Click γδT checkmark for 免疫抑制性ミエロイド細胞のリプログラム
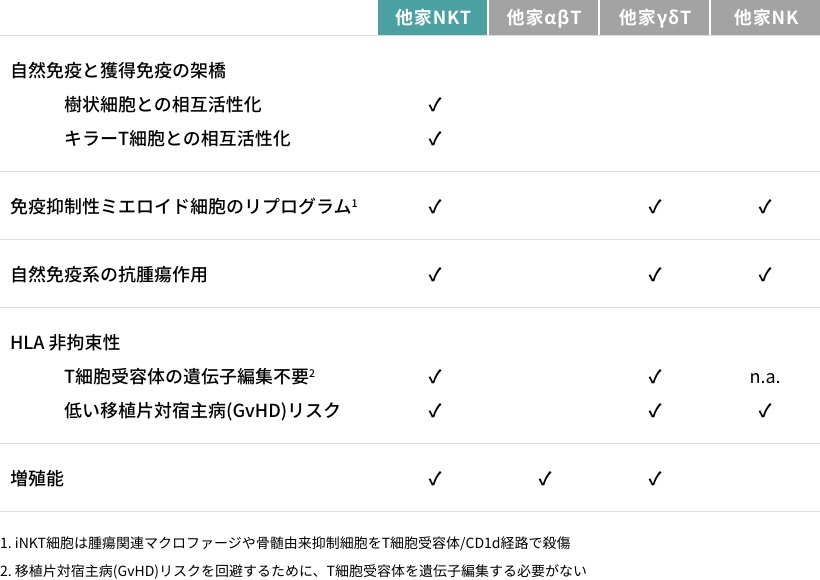The width and height of the screenshot is (820, 580). (655, 207)
